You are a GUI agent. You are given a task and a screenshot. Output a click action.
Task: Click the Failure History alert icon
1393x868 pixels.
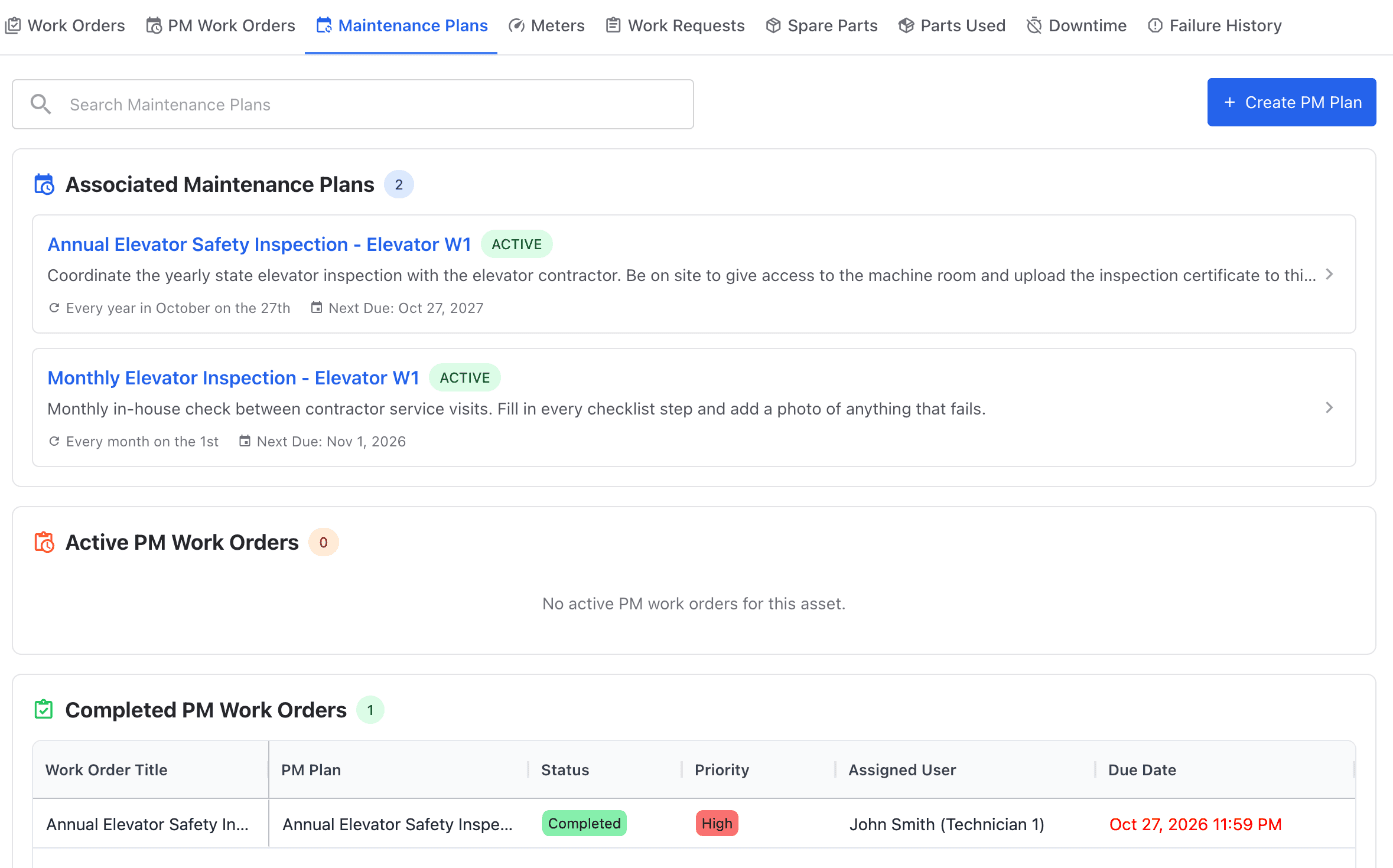(1155, 26)
